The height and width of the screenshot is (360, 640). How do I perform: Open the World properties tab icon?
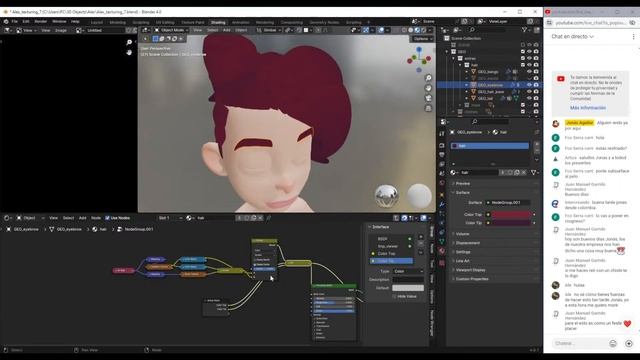[442, 183]
